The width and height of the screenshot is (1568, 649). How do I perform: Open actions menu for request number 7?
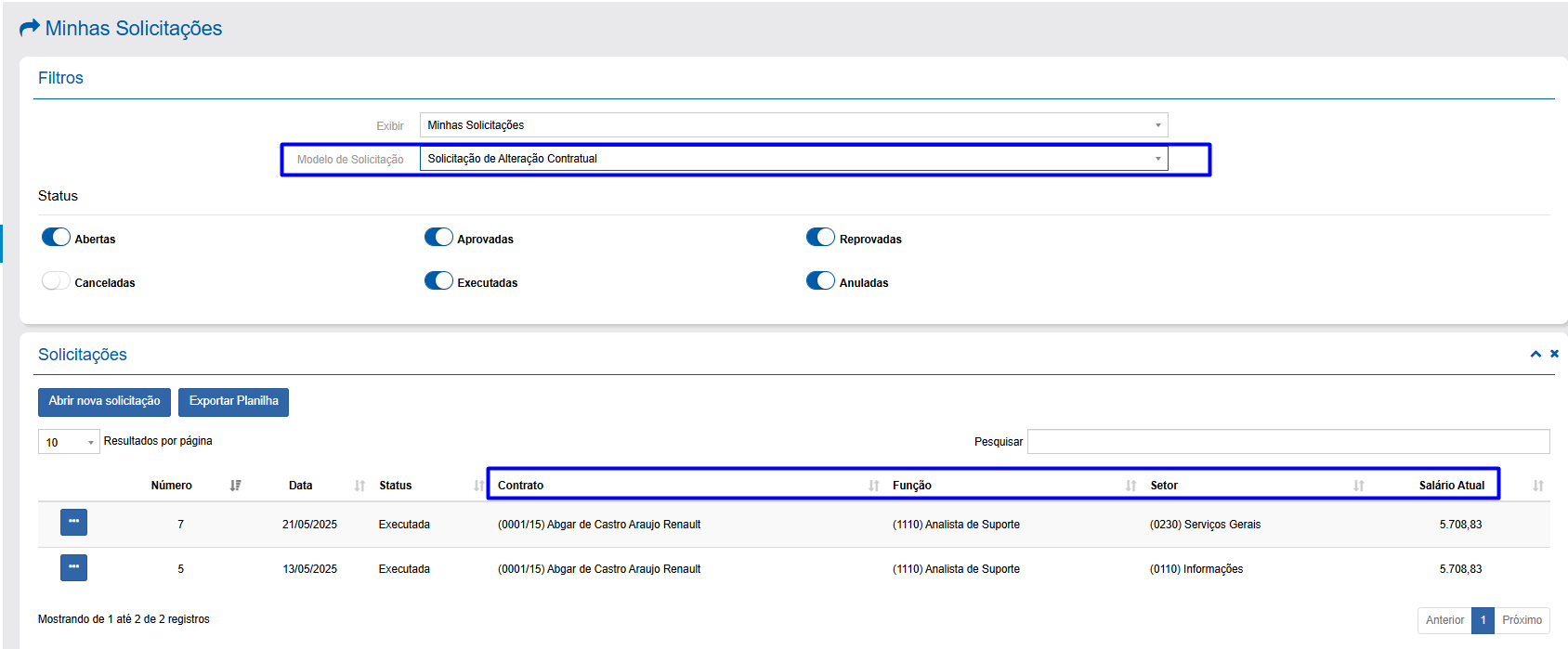point(73,523)
